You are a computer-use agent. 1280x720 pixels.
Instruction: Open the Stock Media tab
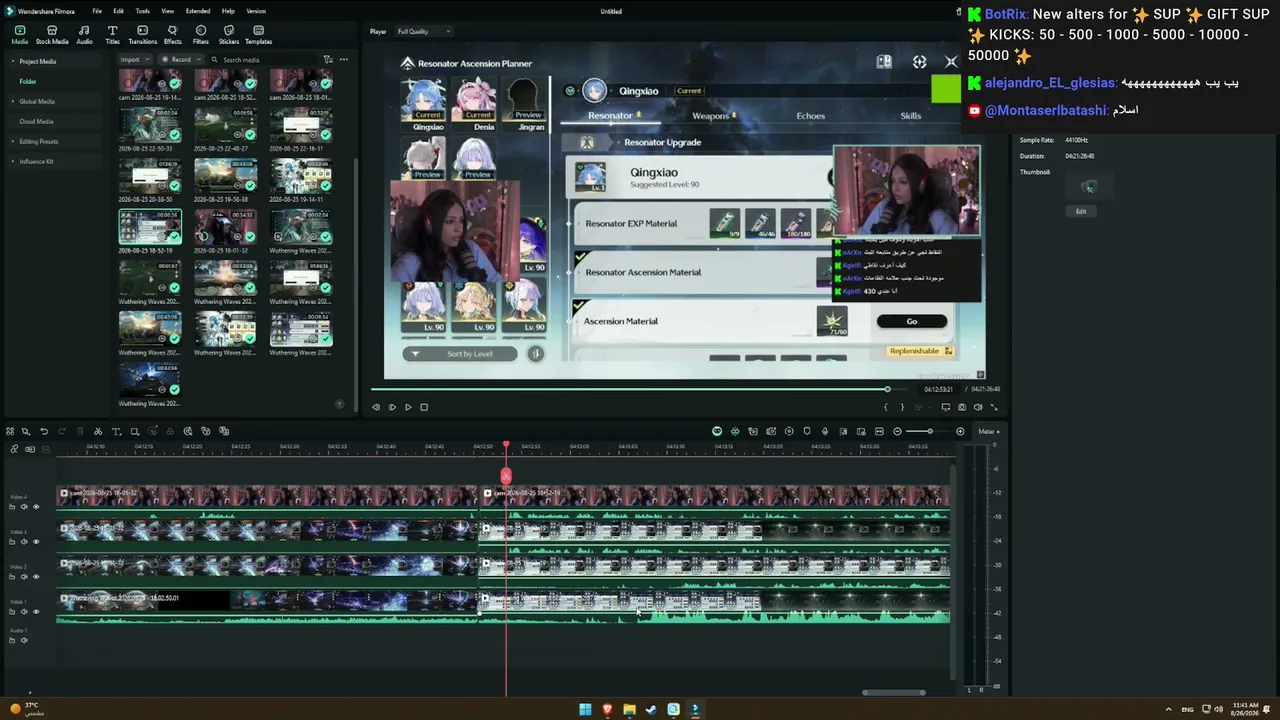[x=52, y=35]
